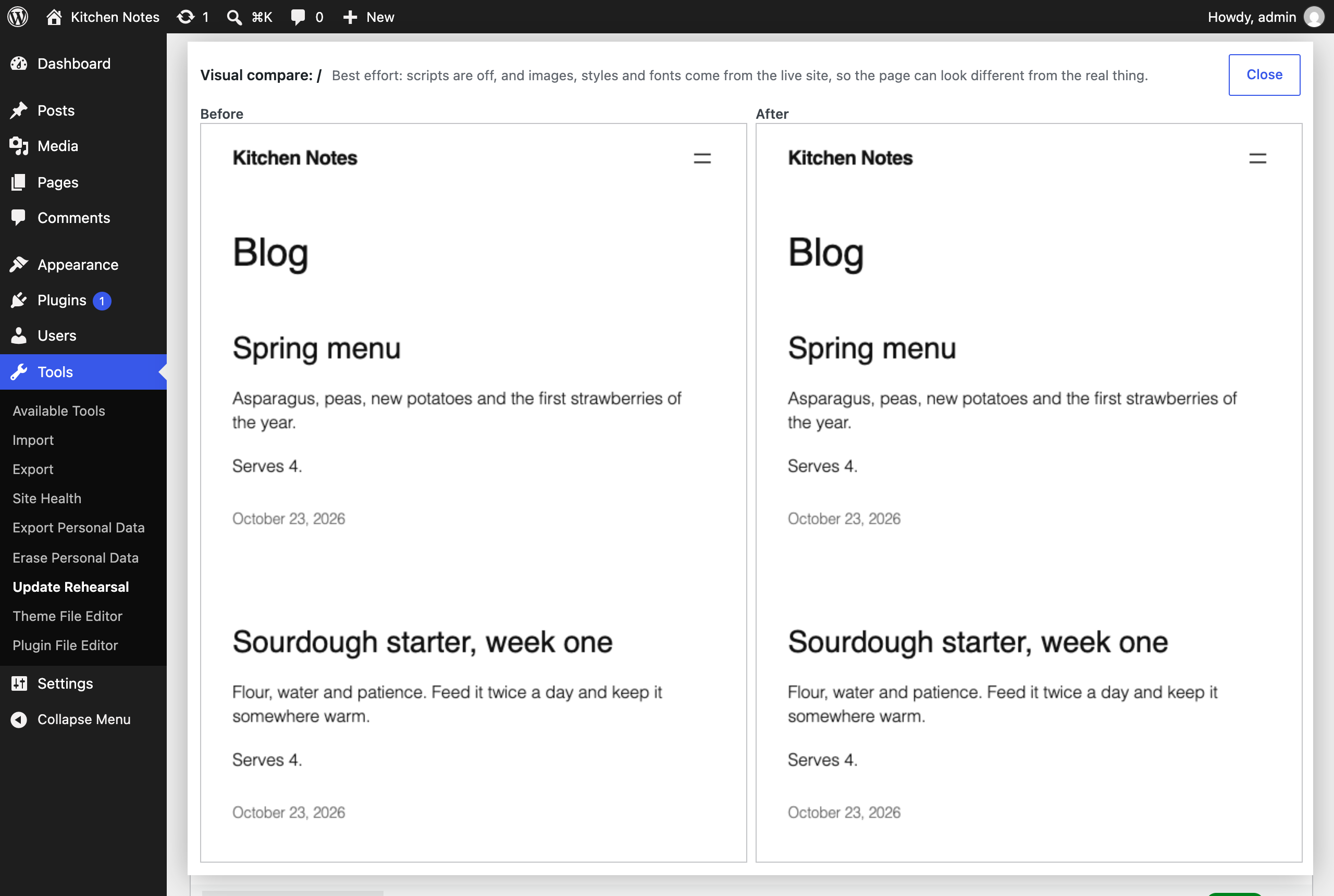This screenshot has height=896, width=1334.
Task: Click the Plugins update count badge
Action: tap(102, 301)
